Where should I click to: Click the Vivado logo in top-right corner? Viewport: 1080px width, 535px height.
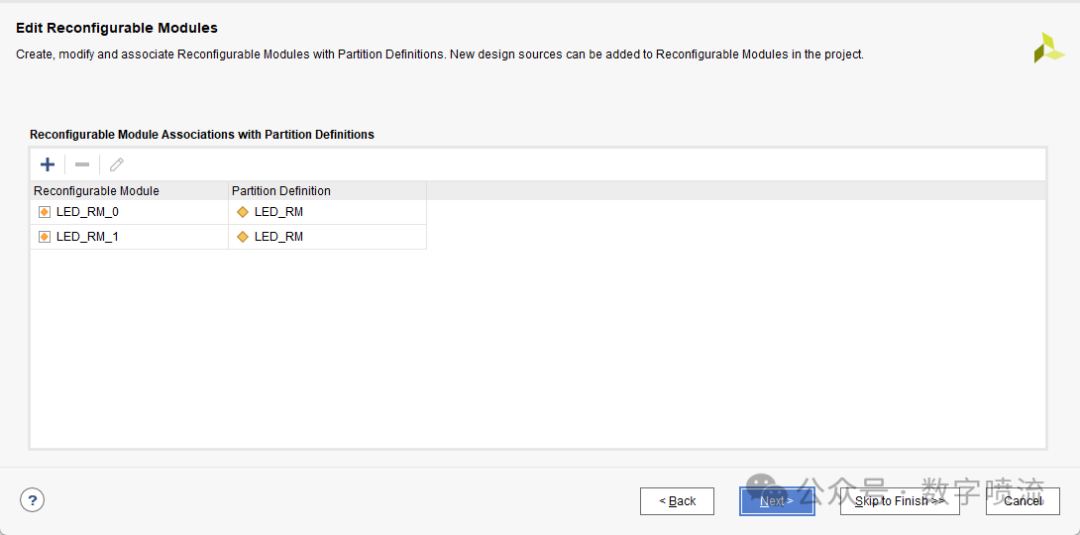pyautogui.click(x=1048, y=48)
